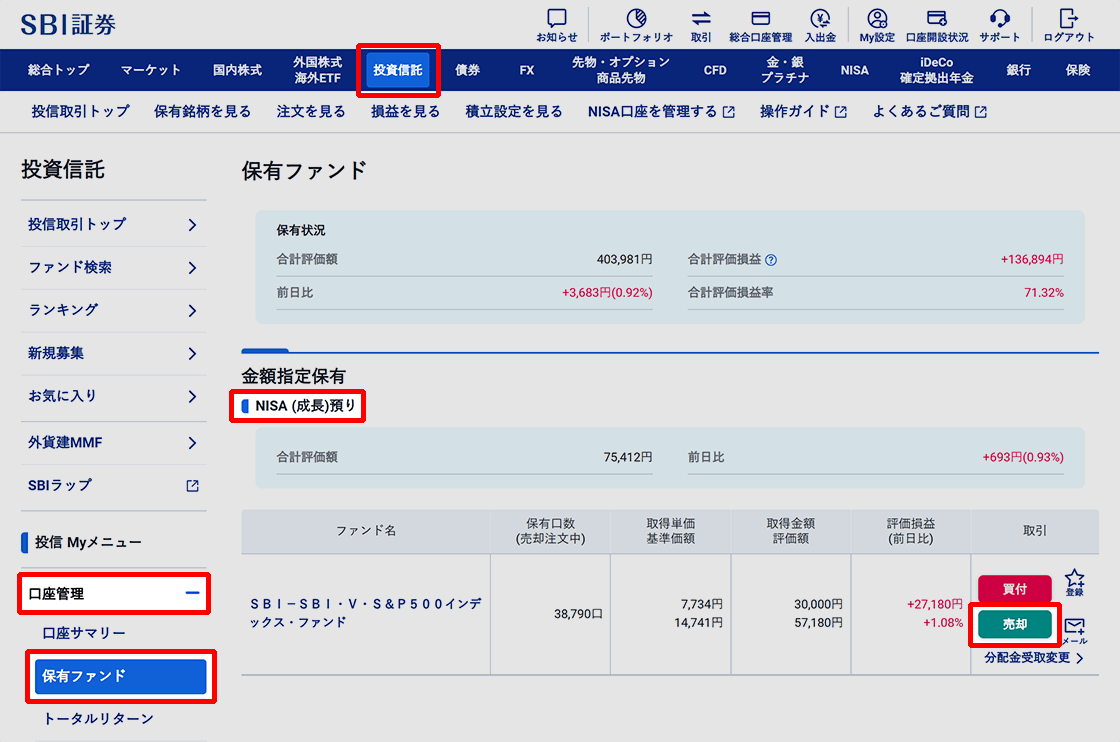Click the 評価損益 (前日比) column header
Viewport: 1120px width, 742px height.
(x=911, y=531)
